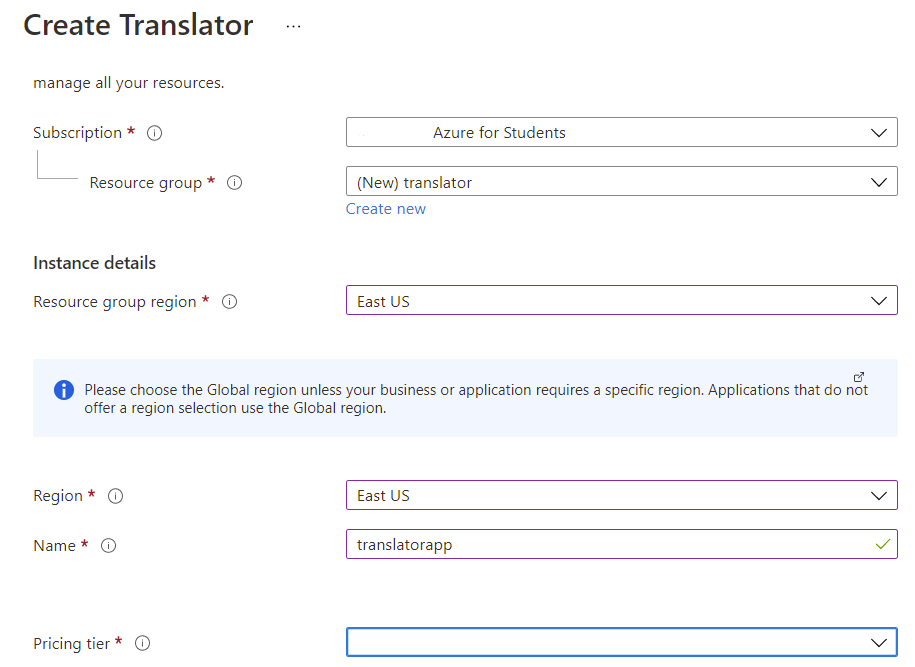Click info icon beside Name label
This screenshot has height=667, width=915.
pos(109,546)
